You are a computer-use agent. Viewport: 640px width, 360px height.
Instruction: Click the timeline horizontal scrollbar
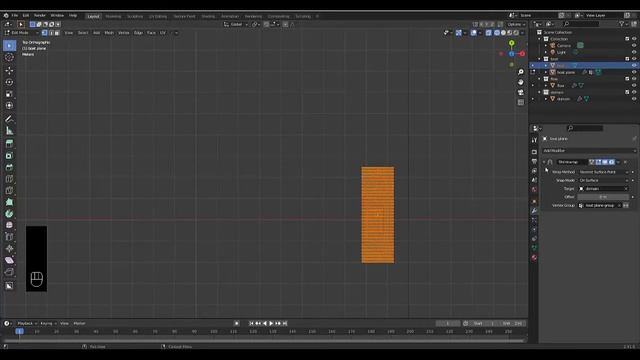(264, 340)
